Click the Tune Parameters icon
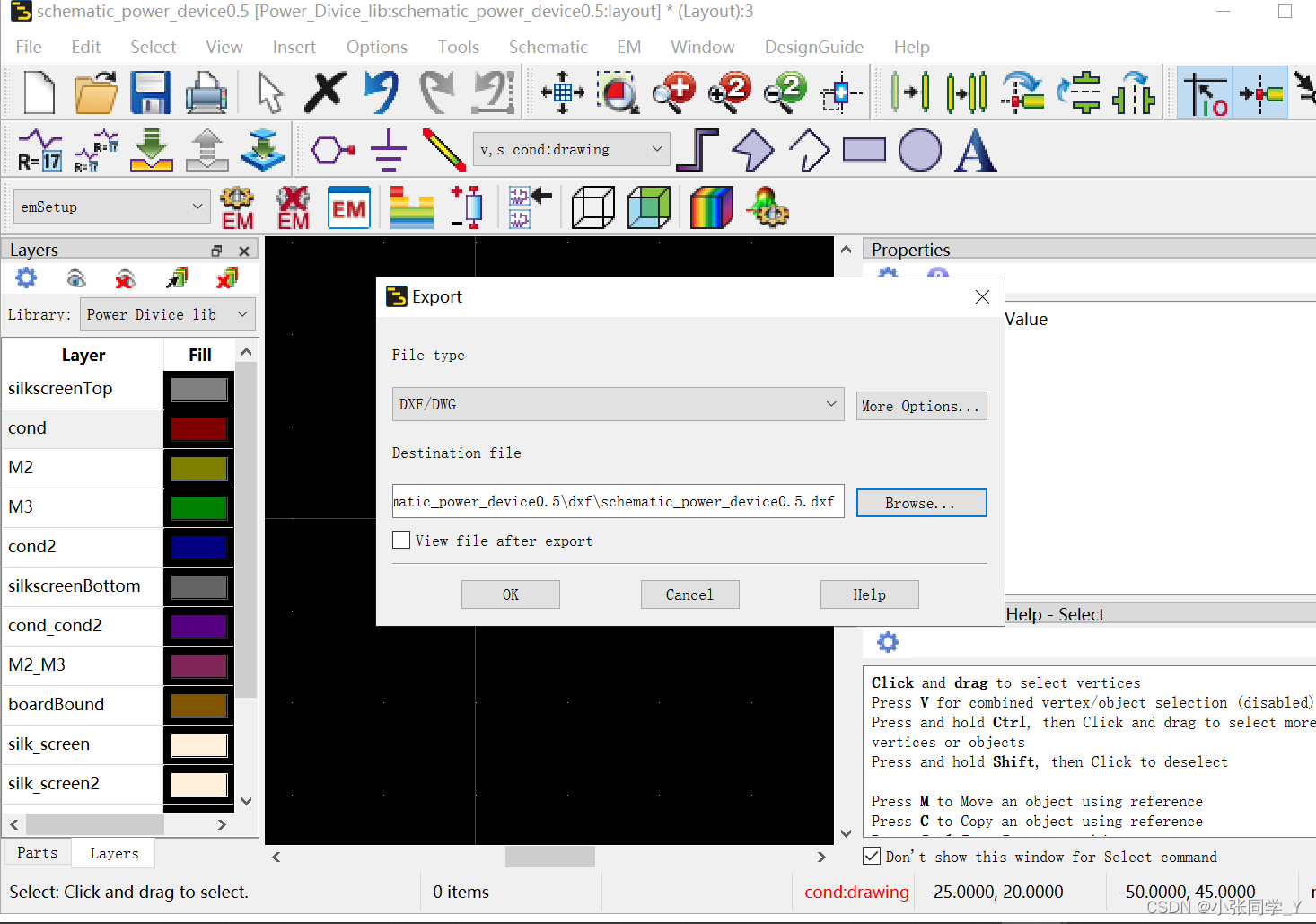This screenshot has width=1316, height=924. [768, 207]
